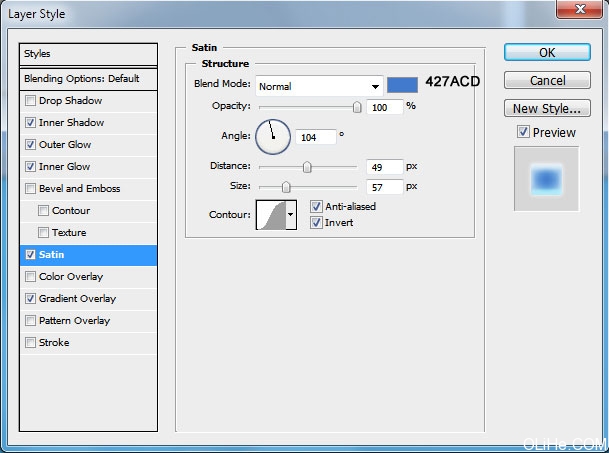609x453 pixels.
Task: Open the Blend Mode dropdown
Action: (x=319, y=86)
